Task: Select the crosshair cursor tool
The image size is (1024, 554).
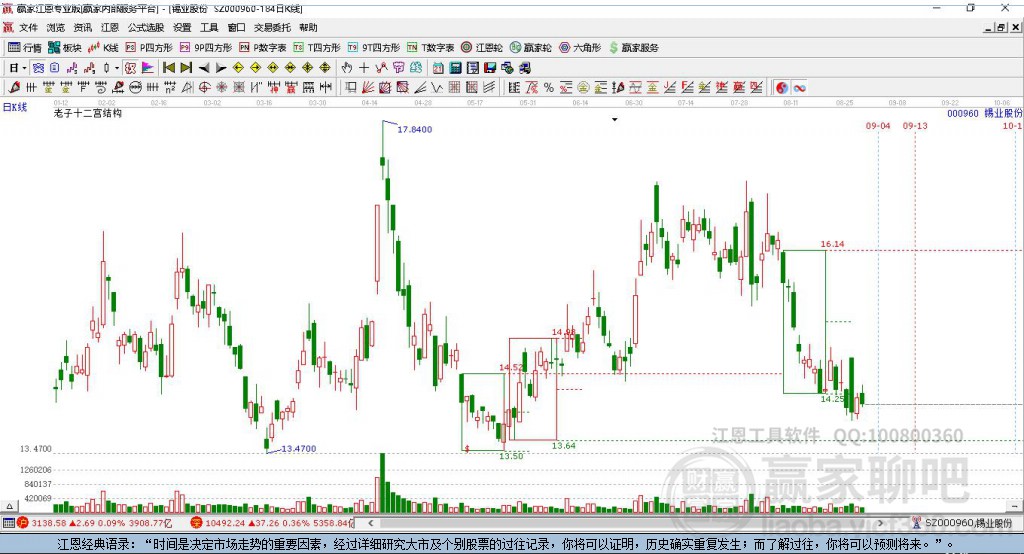Action: coord(364,67)
